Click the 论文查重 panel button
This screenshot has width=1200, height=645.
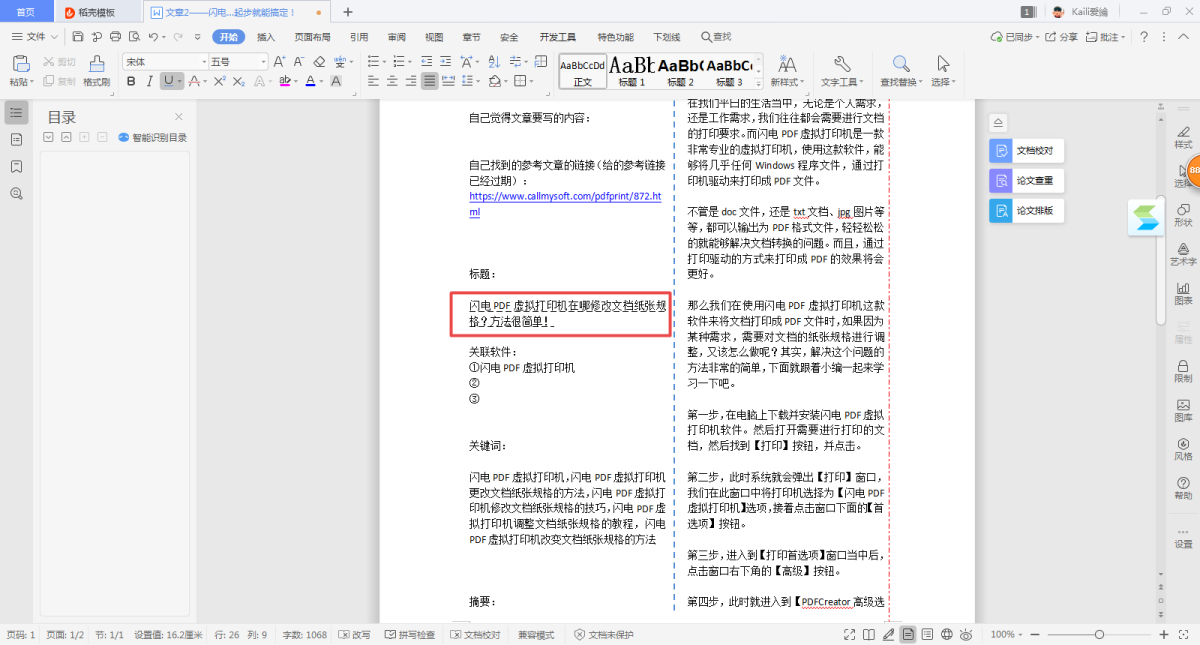[x=1025, y=181]
